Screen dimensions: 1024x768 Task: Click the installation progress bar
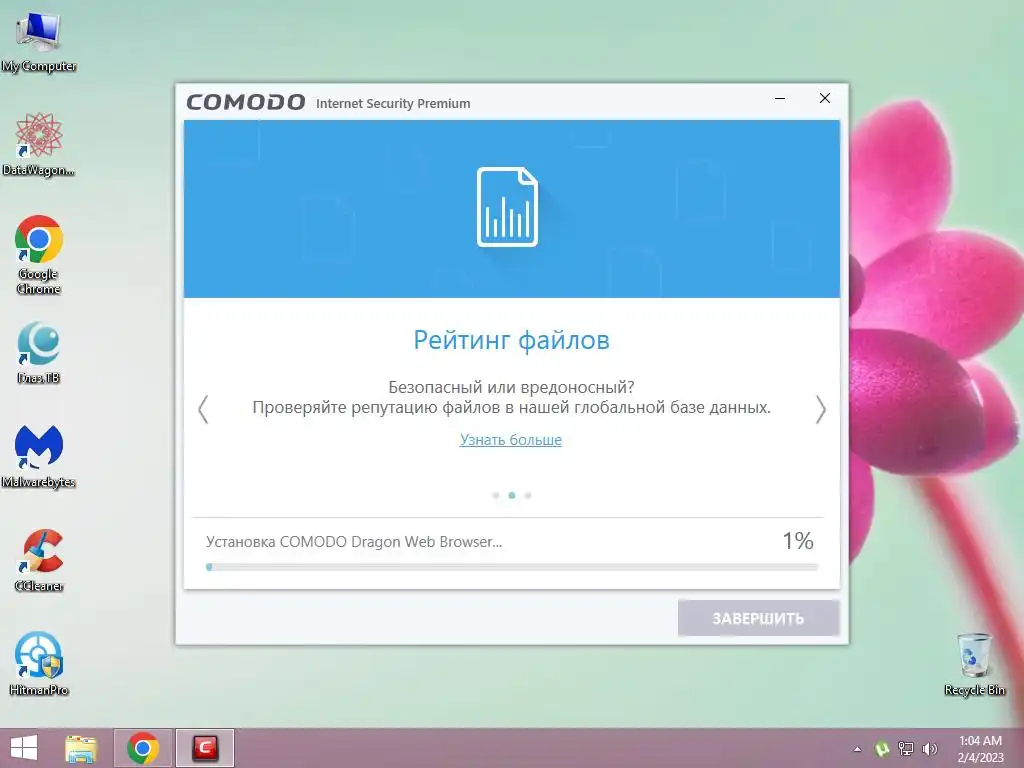[x=511, y=568]
